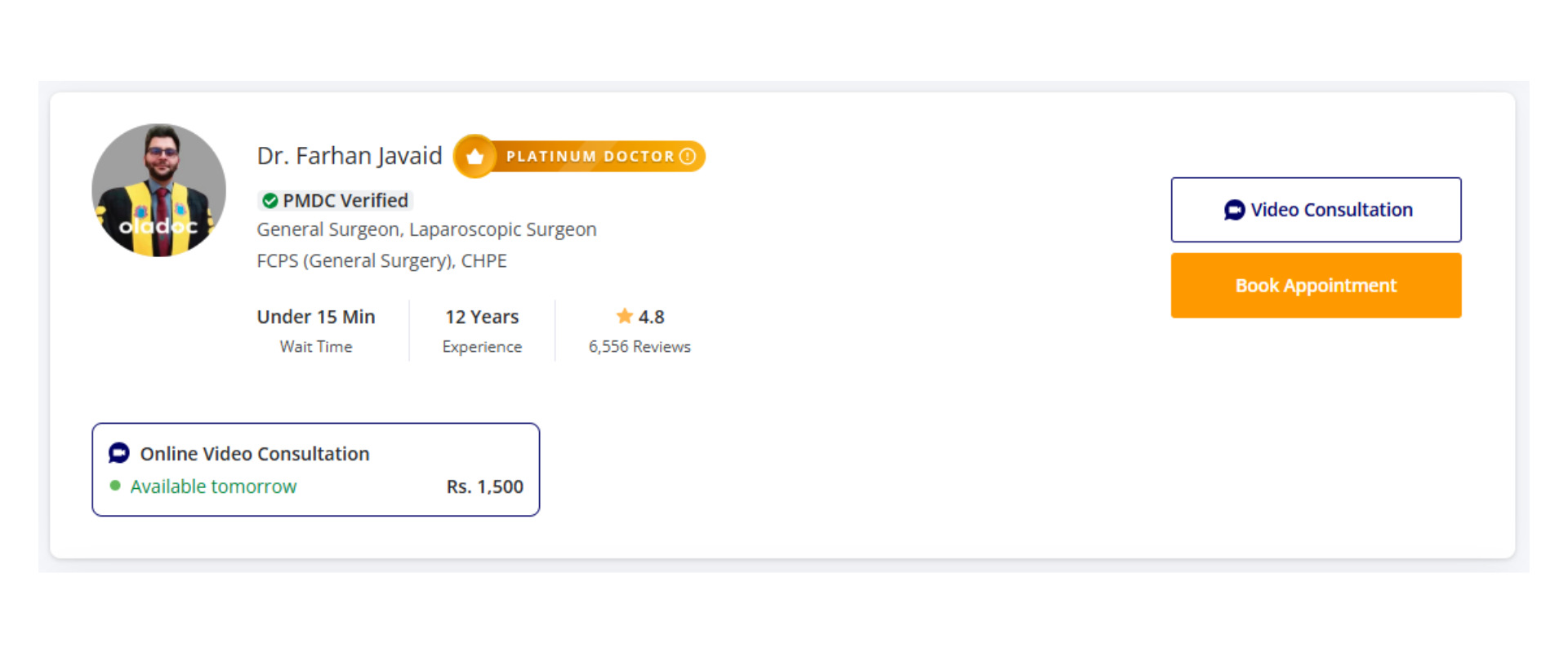The width and height of the screenshot is (1568, 653).
Task: Click the Platinum Doctor info icon
Action: click(688, 156)
